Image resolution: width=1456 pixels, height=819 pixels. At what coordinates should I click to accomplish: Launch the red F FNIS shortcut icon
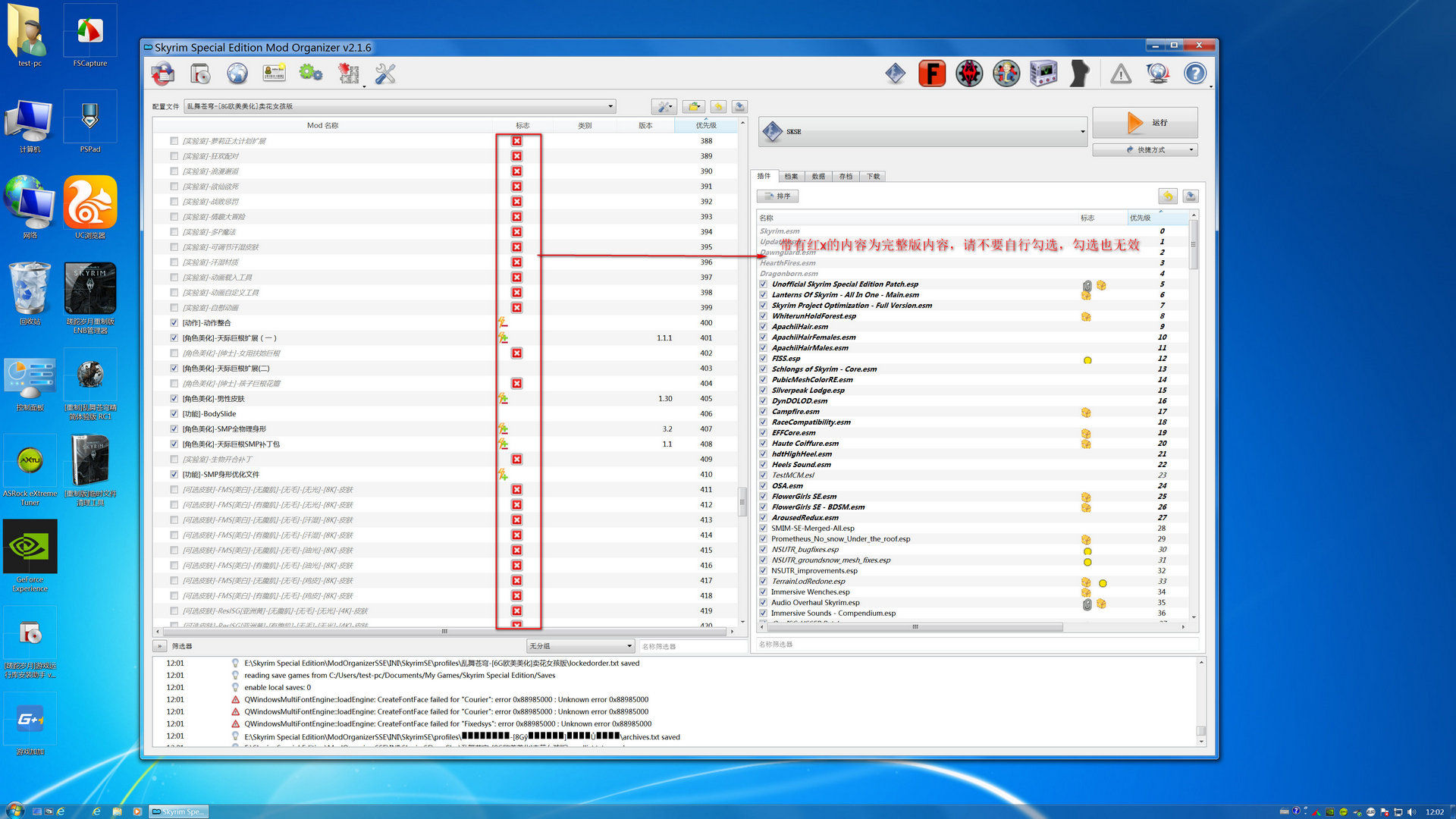point(932,74)
